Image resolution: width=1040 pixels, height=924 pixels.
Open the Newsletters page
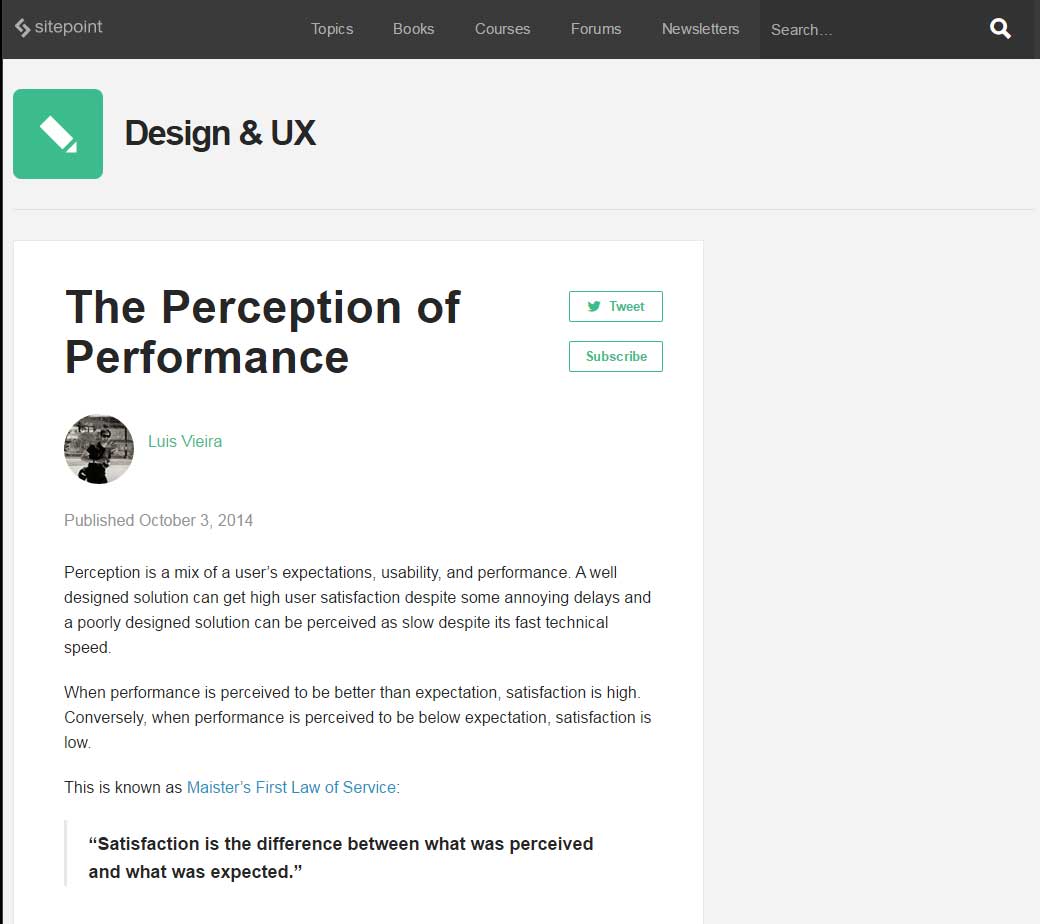point(700,29)
